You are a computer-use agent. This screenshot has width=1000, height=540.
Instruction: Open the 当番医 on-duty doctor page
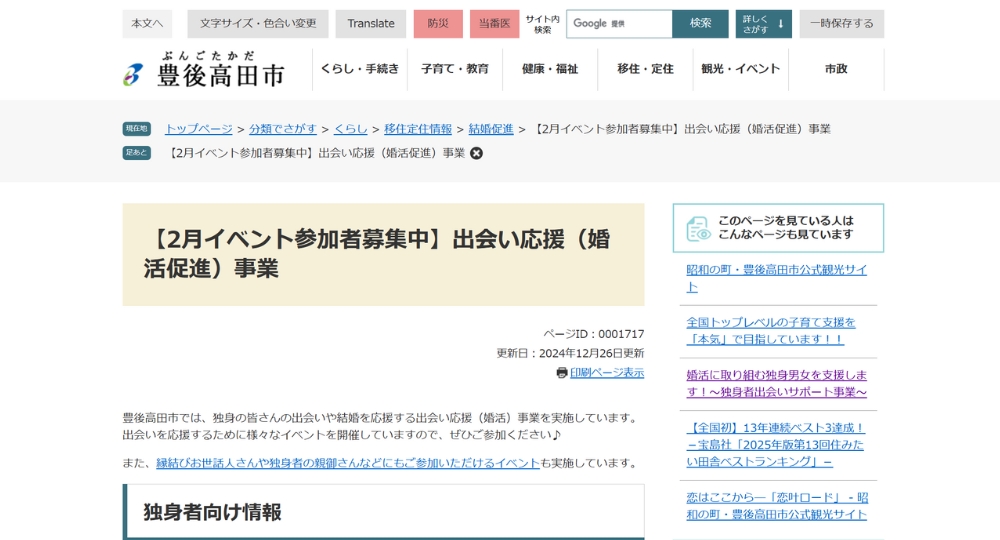coord(494,24)
